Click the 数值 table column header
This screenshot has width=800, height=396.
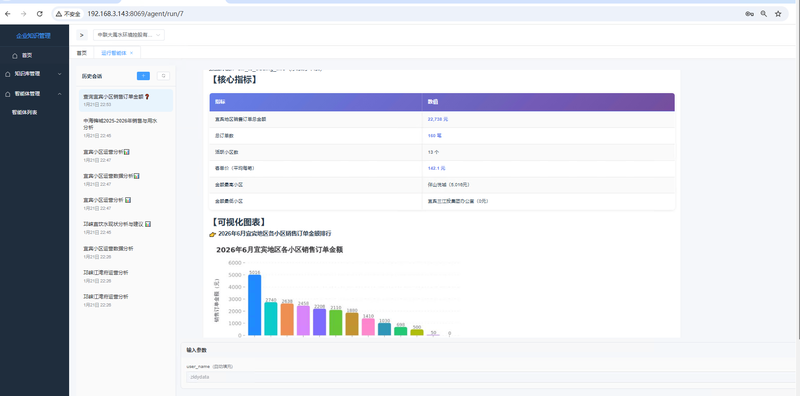(548, 102)
